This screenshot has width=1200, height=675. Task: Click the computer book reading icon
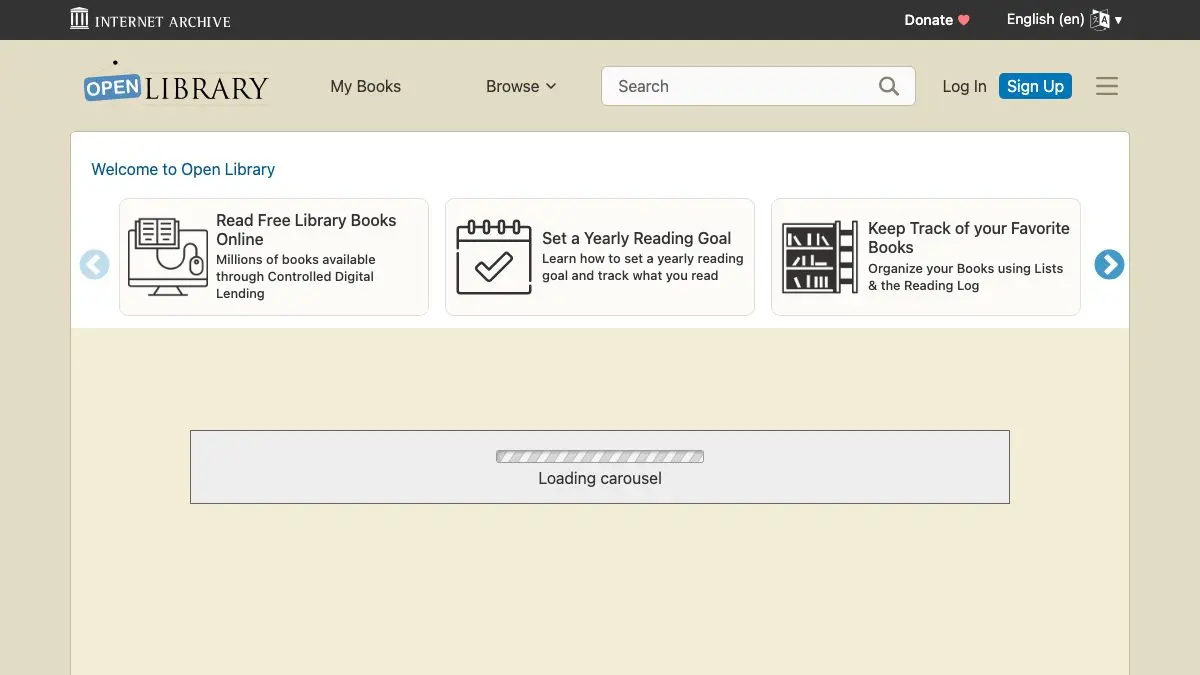168,257
